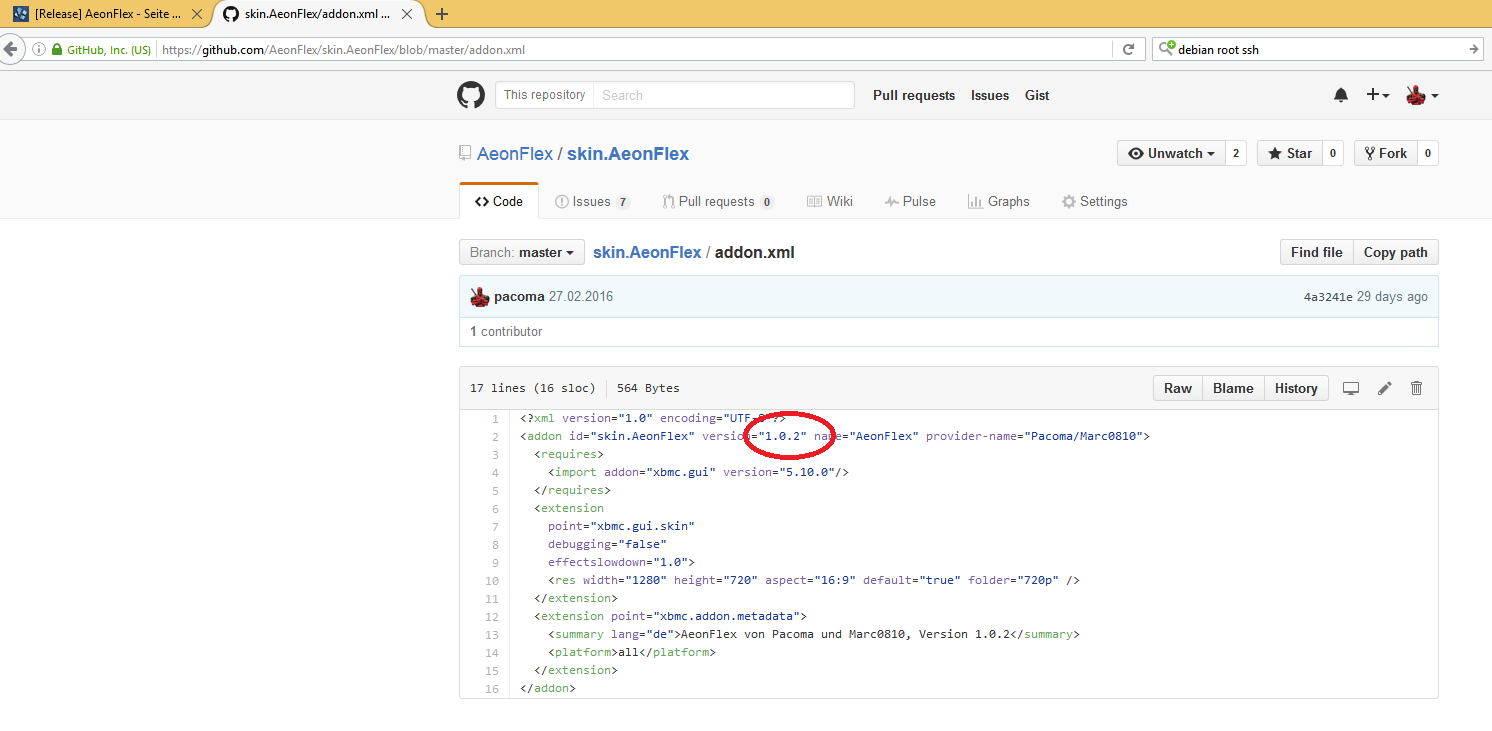Image resolution: width=1492 pixels, height=731 pixels.
Task: Star the repository
Action: click(x=1289, y=153)
